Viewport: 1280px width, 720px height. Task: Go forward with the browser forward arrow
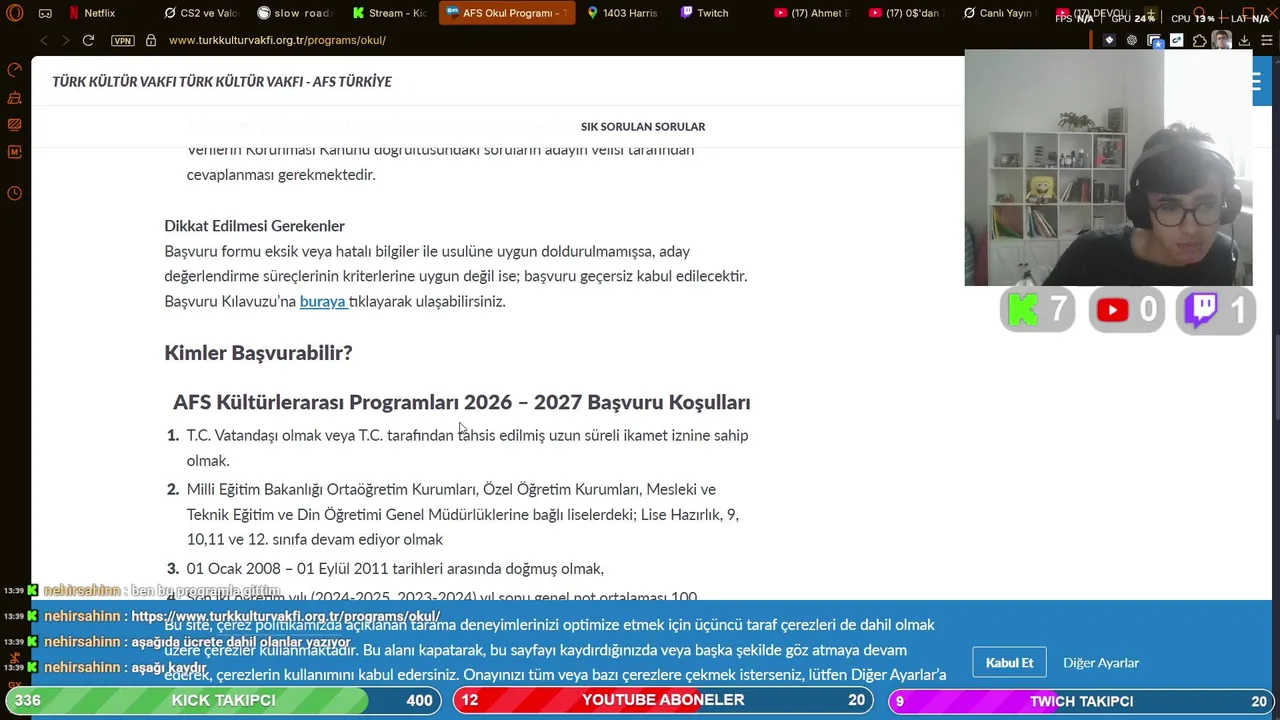pos(66,40)
